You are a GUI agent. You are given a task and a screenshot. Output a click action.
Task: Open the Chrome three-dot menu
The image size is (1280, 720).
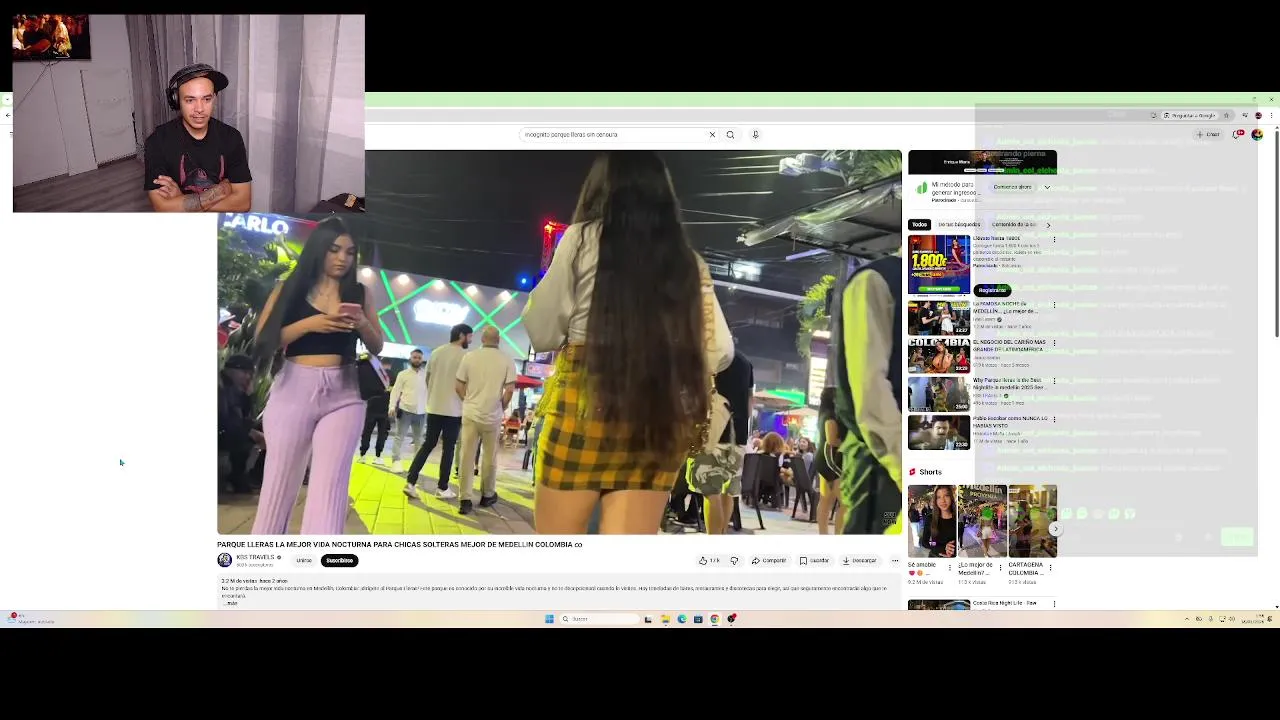(1270, 115)
